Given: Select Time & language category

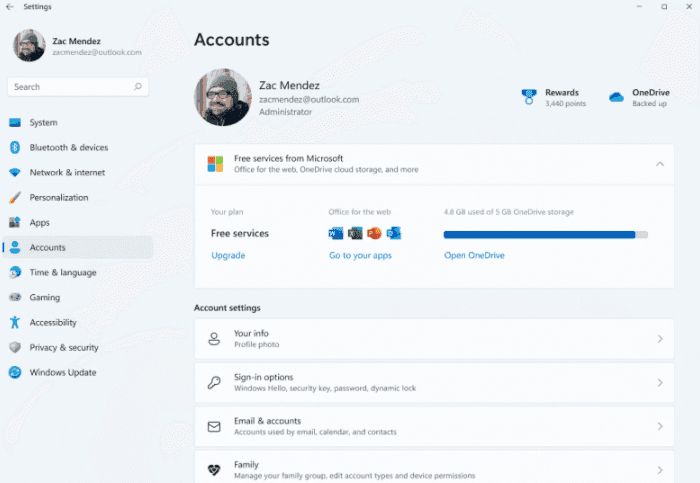Looking at the screenshot, I should coord(78,272).
